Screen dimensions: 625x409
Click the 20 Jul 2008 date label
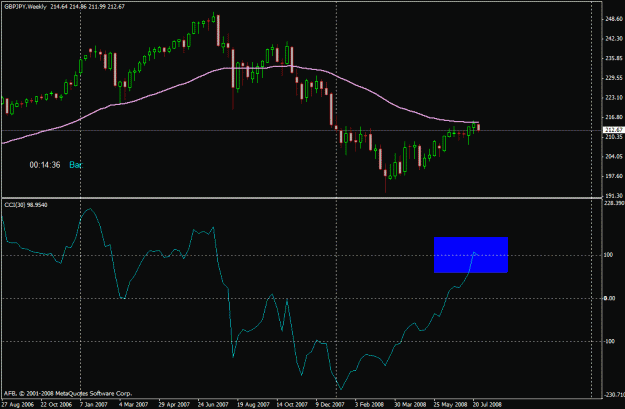coord(487,405)
